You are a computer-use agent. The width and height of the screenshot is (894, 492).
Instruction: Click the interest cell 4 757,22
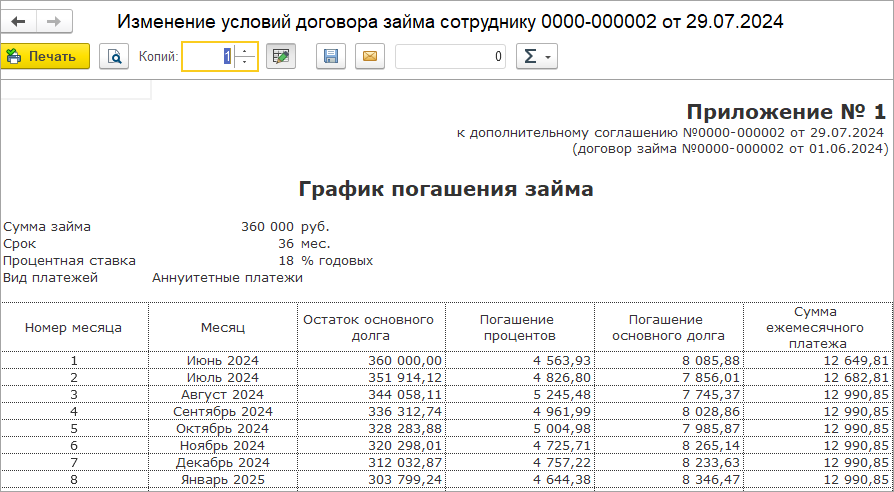(520, 462)
